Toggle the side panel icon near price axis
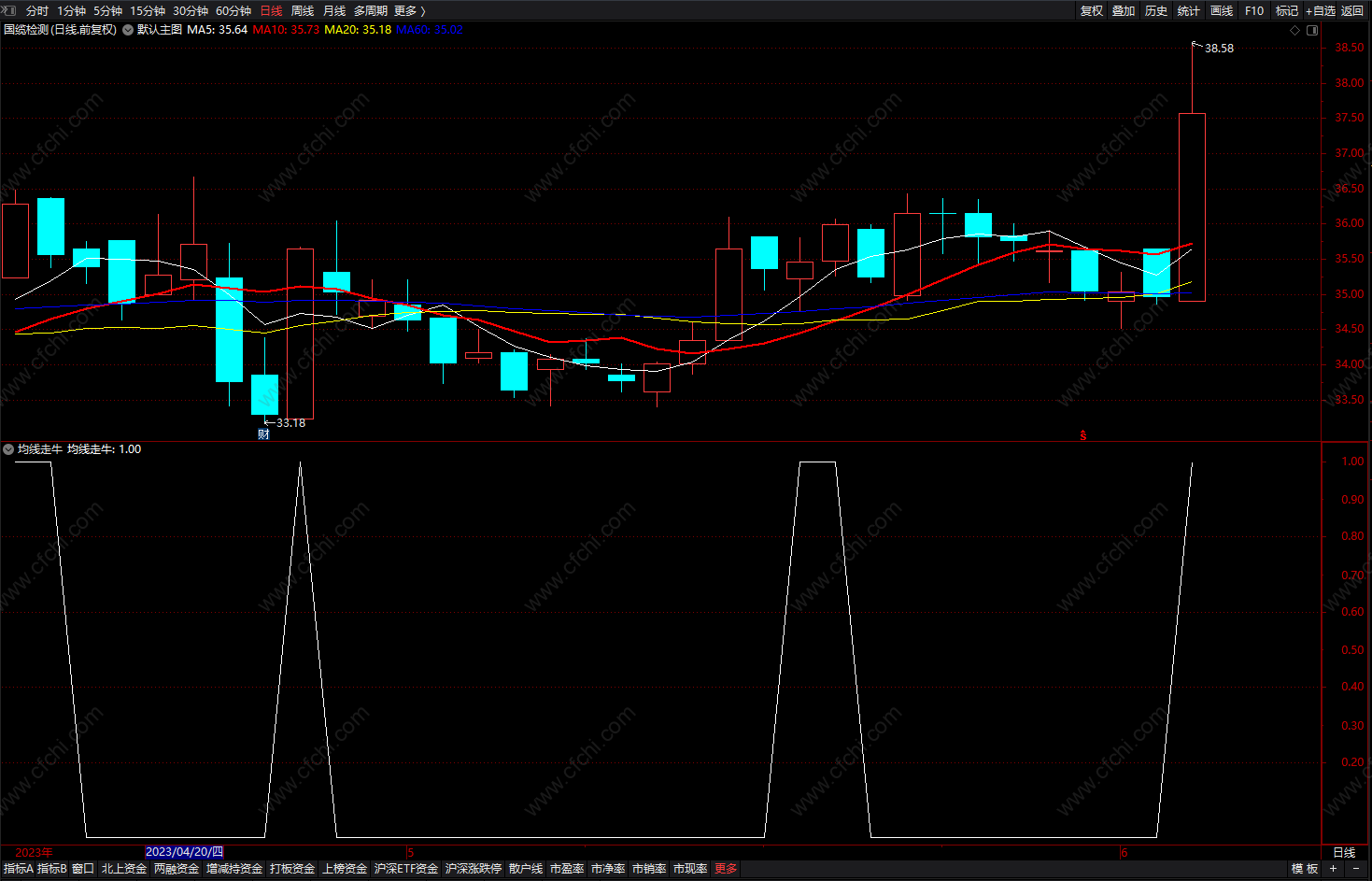The height and width of the screenshot is (881, 1372). point(1312,31)
